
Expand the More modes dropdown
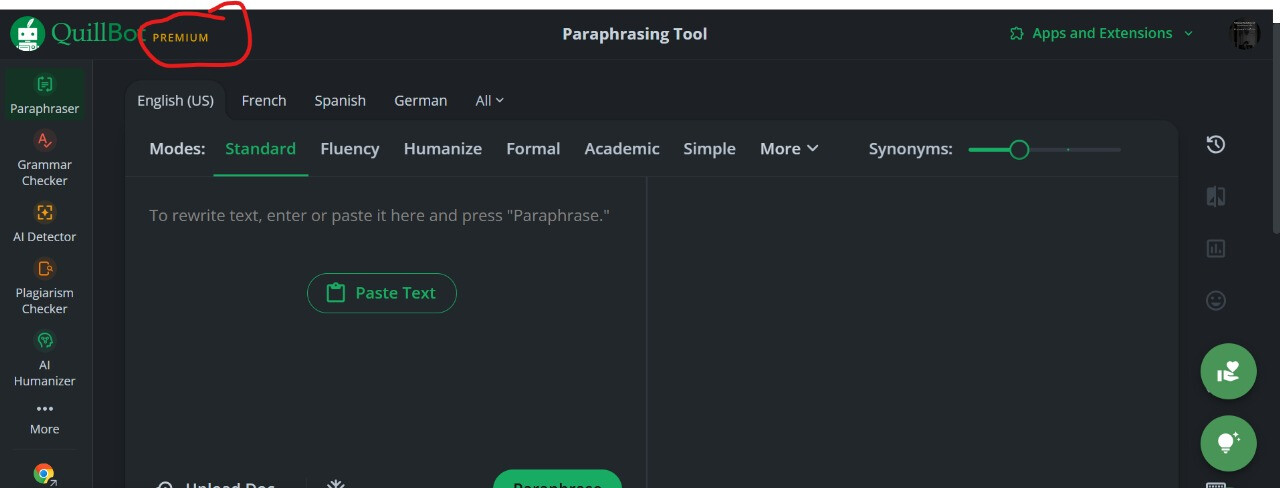point(789,149)
